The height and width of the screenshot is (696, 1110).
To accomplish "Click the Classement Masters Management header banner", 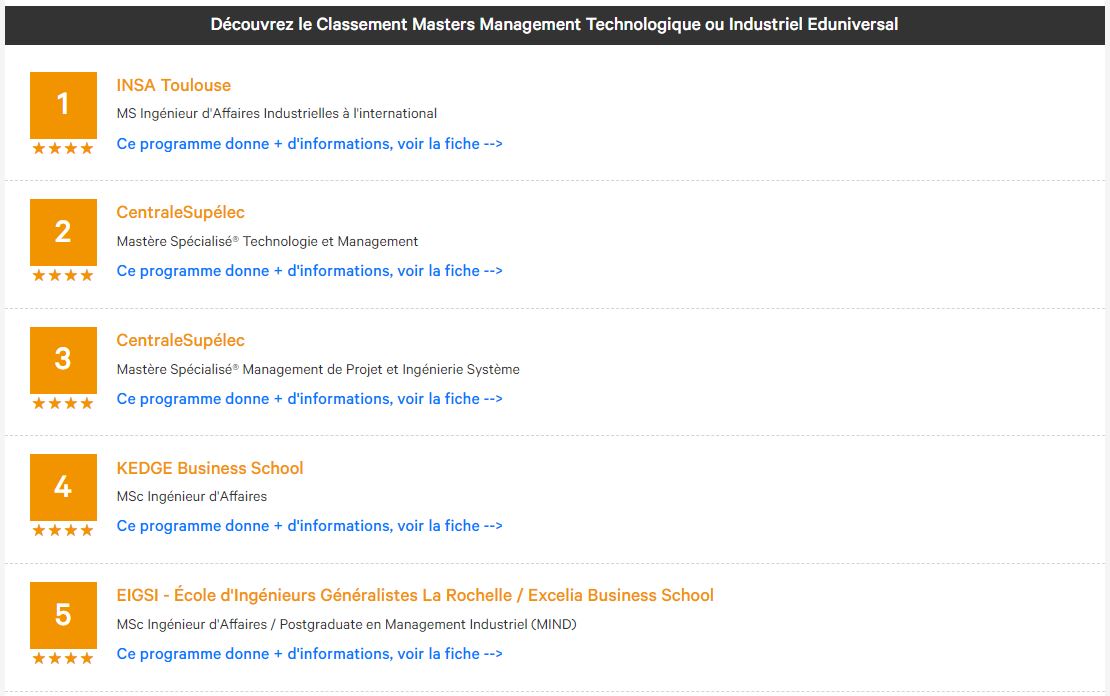I will coord(554,25).
